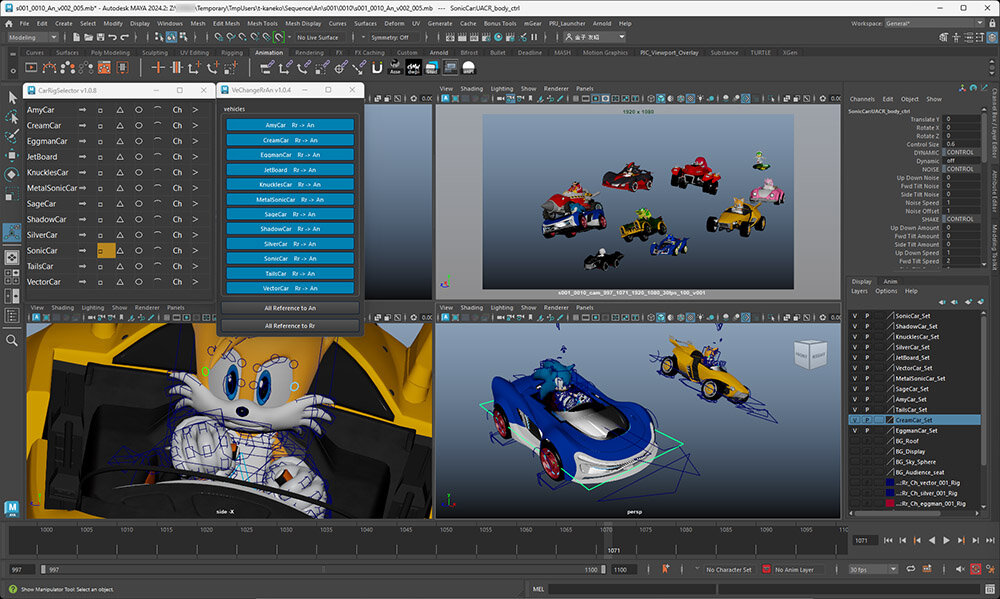Expand the > arrow for VectorCar row
Screen dimensions: 1000x599
pos(195,282)
